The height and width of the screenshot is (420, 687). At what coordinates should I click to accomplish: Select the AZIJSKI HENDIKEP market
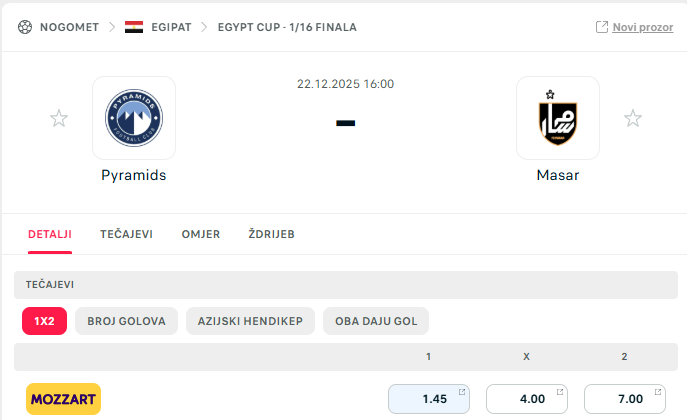pyautogui.click(x=250, y=321)
